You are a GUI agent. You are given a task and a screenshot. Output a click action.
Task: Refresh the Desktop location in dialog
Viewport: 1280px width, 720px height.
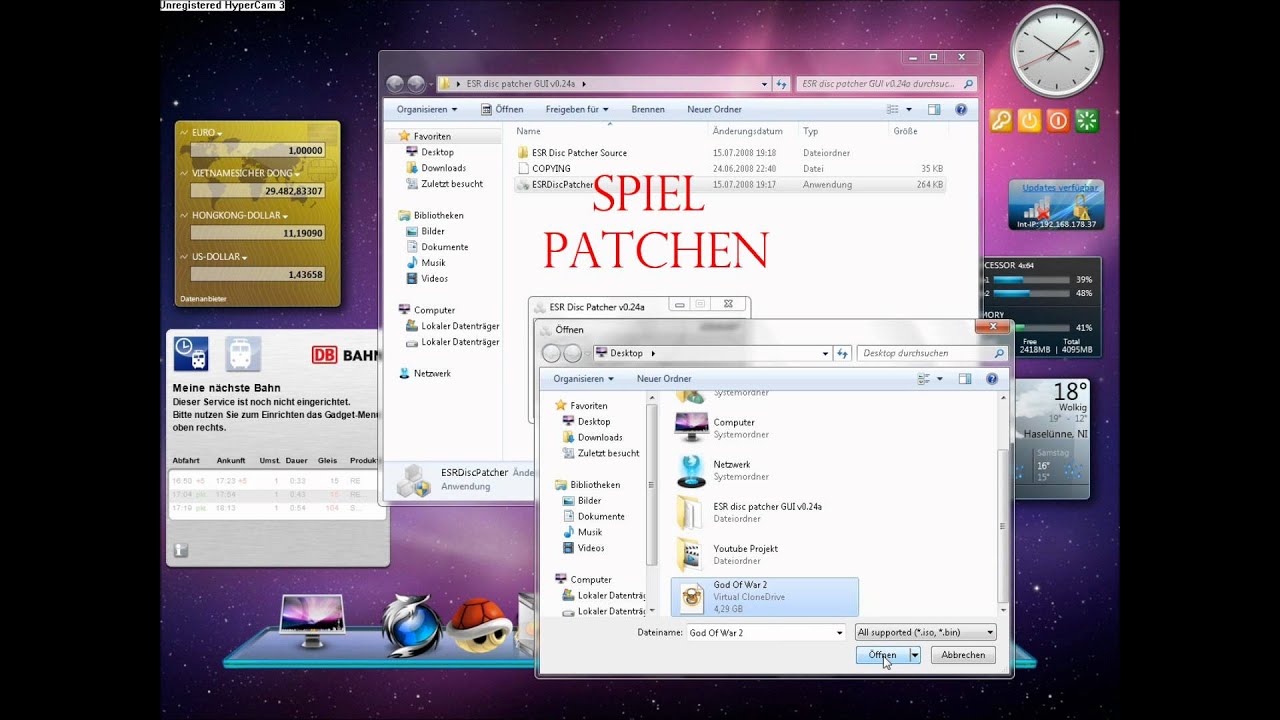point(843,353)
